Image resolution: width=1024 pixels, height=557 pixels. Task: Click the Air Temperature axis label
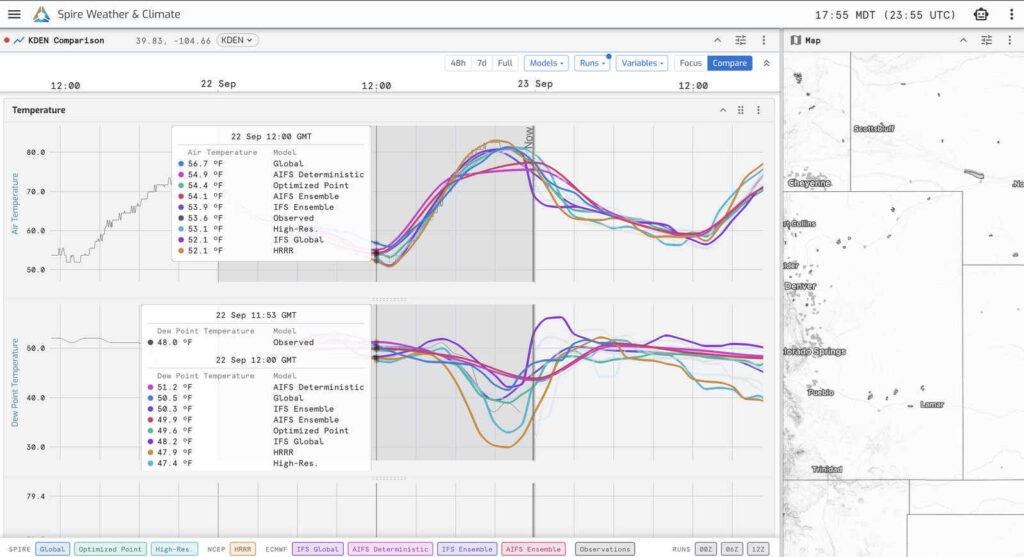[x=15, y=204]
